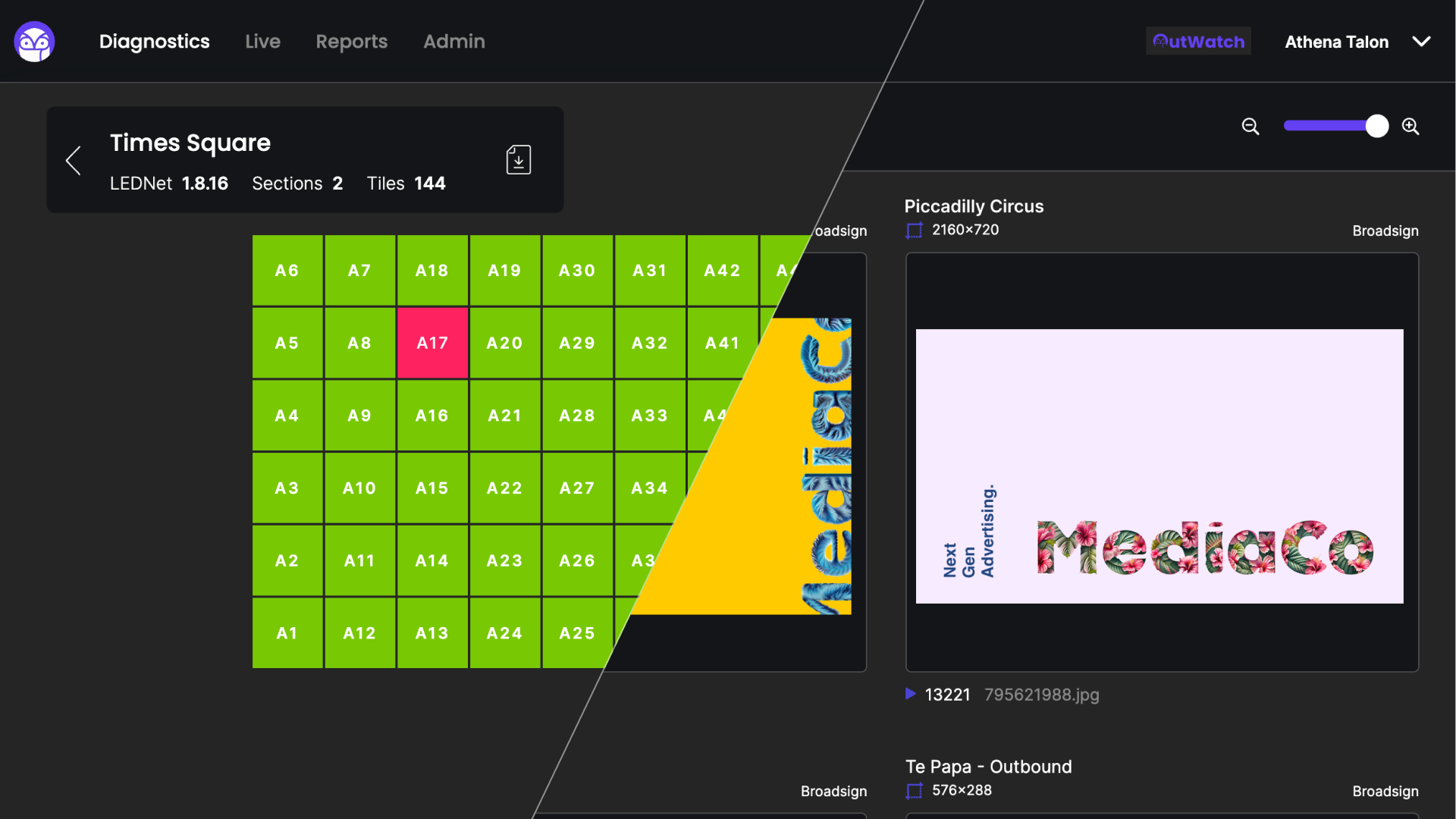The height and width of the screenshot is (819, 1456).
Task: Select tile A34
Action: click(648, 488)
